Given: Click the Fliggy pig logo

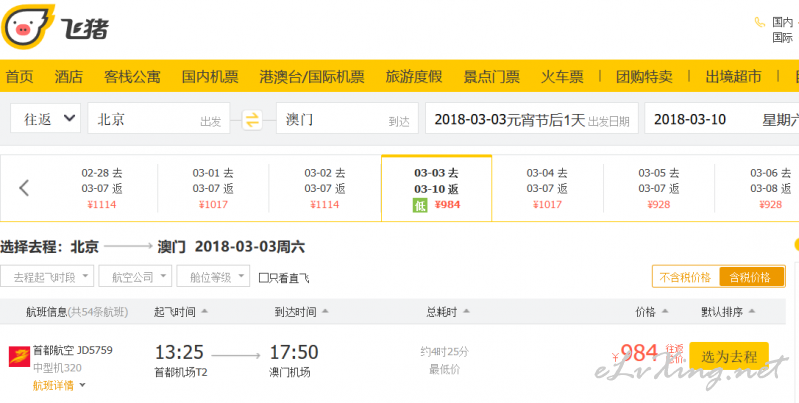Looking at the screenshot, I should 28,26.
